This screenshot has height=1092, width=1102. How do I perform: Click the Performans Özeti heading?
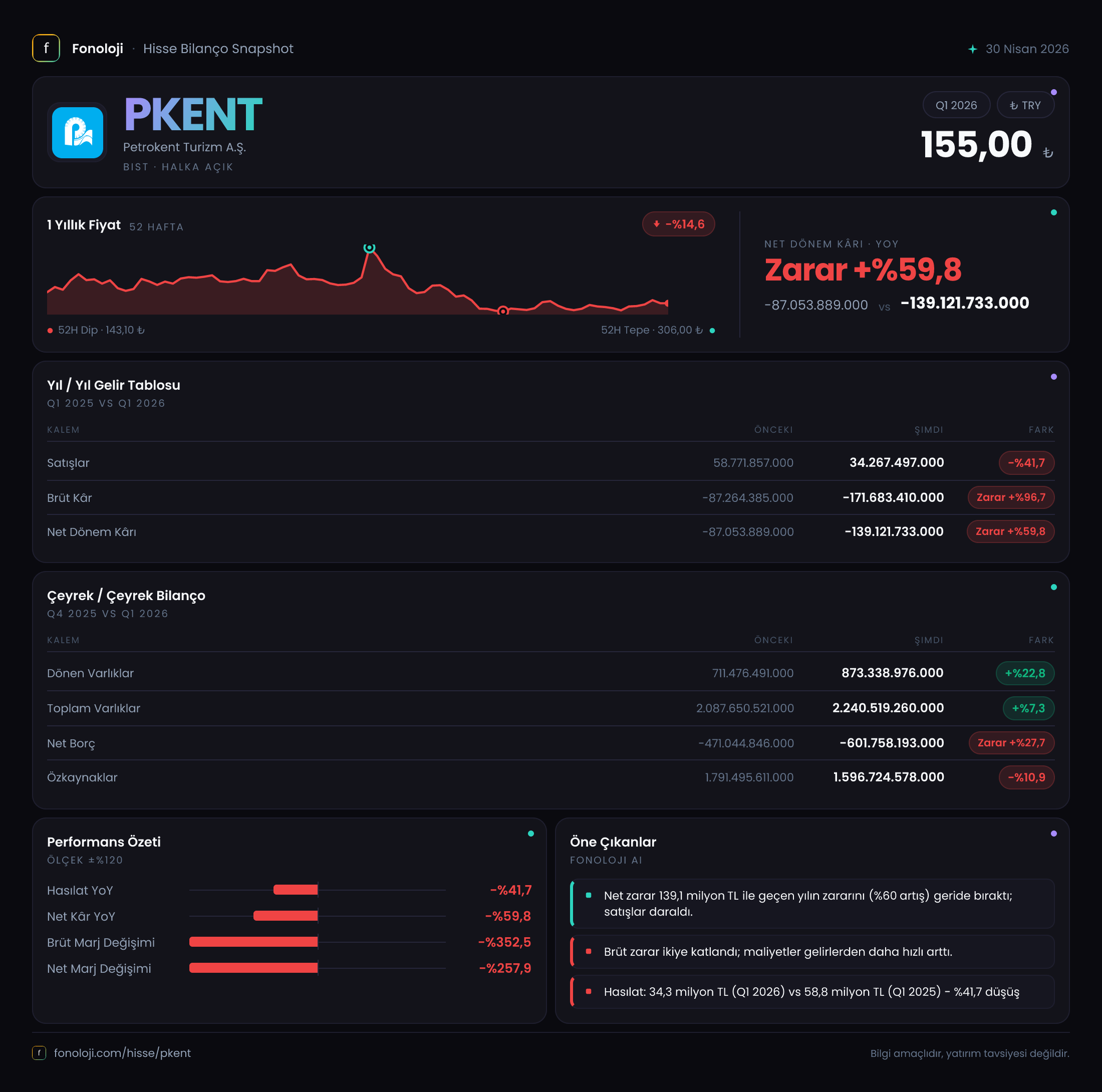[104, 842]
